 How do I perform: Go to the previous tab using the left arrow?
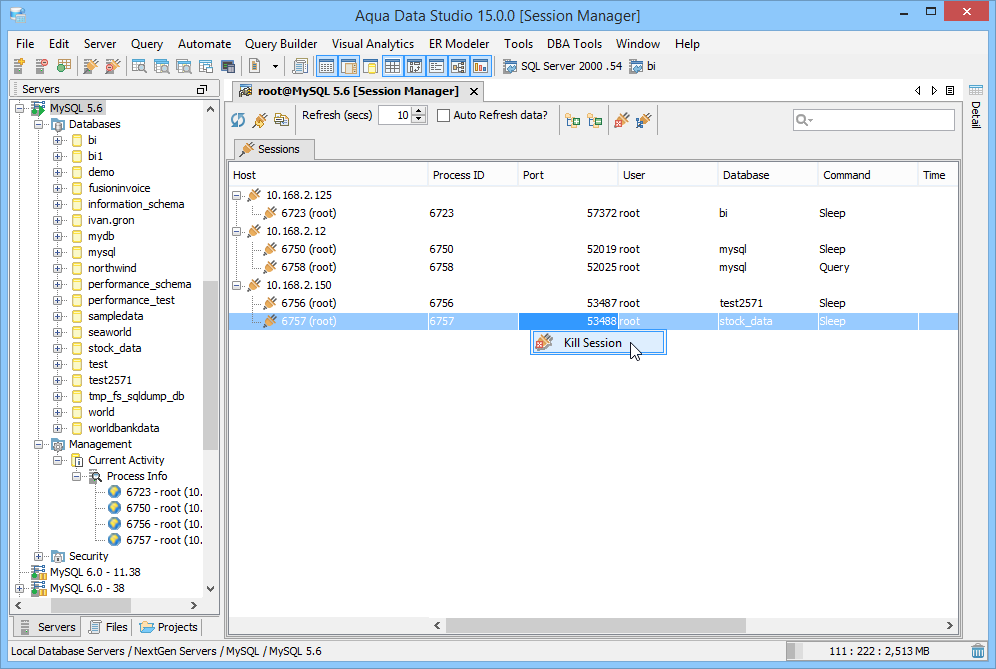click(x=917, y=91)
